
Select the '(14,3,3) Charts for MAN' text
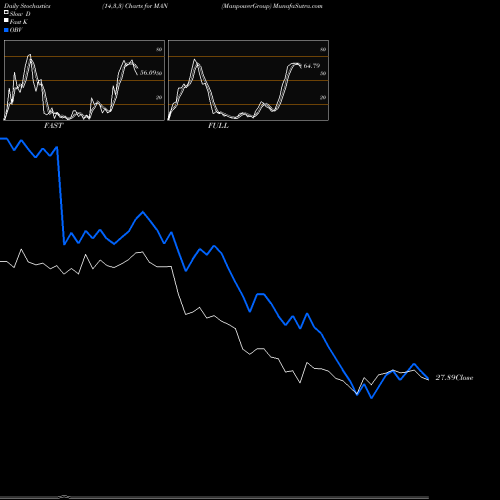click(x=135, y=6)
